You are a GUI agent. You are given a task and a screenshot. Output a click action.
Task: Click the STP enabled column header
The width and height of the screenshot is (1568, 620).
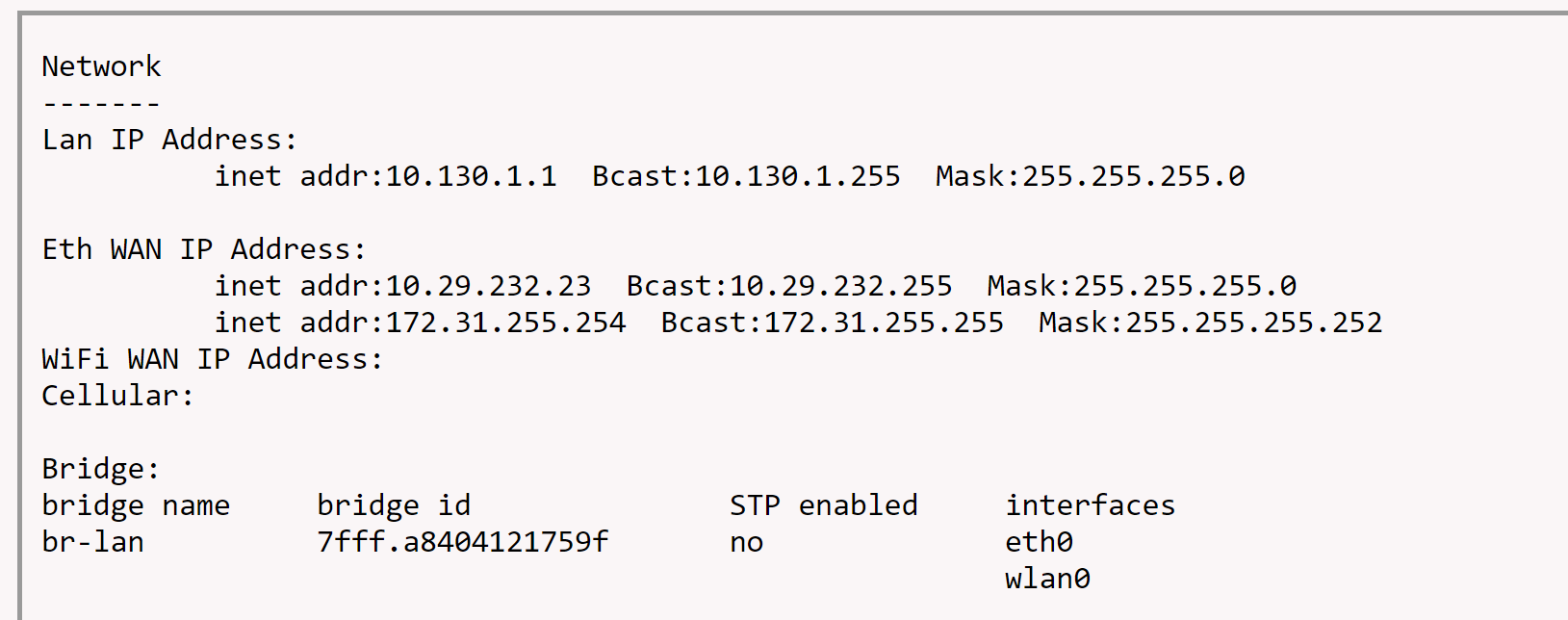point(823,505)
